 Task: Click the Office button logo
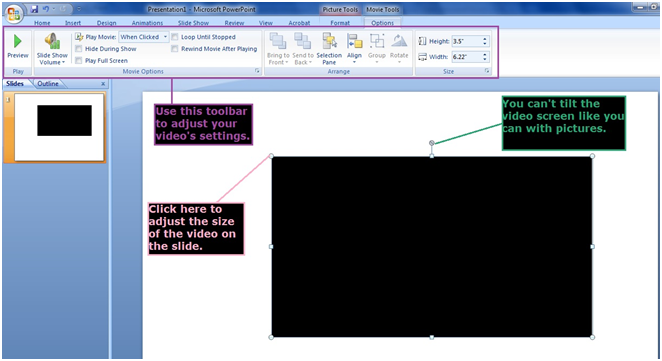point(13,14)
